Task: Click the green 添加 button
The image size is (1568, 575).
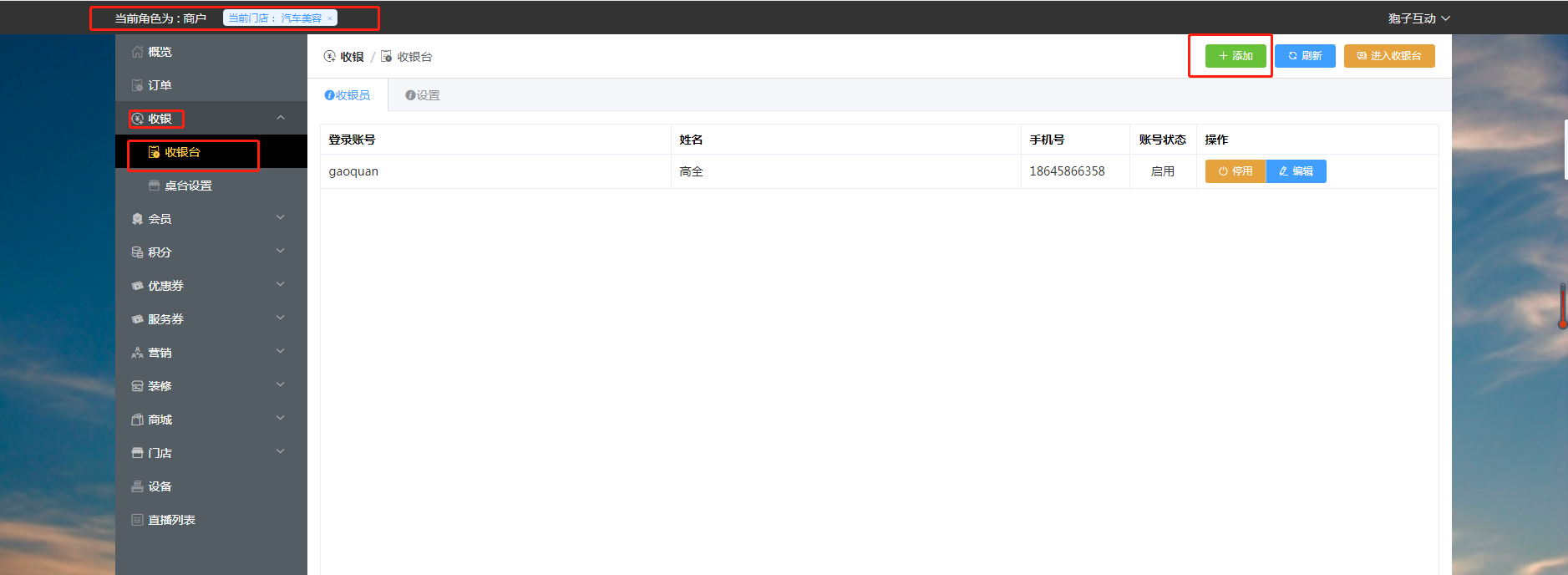Action: click(1236, 56)
